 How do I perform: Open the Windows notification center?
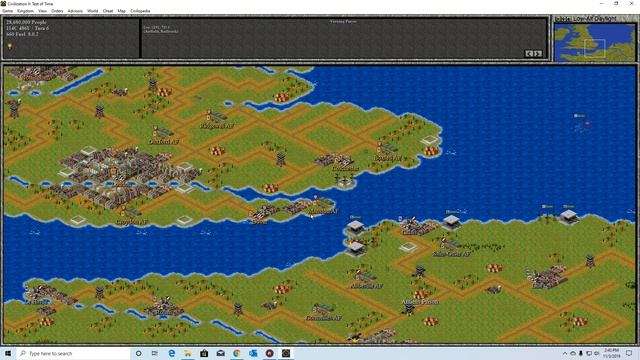tap(629, 353)
